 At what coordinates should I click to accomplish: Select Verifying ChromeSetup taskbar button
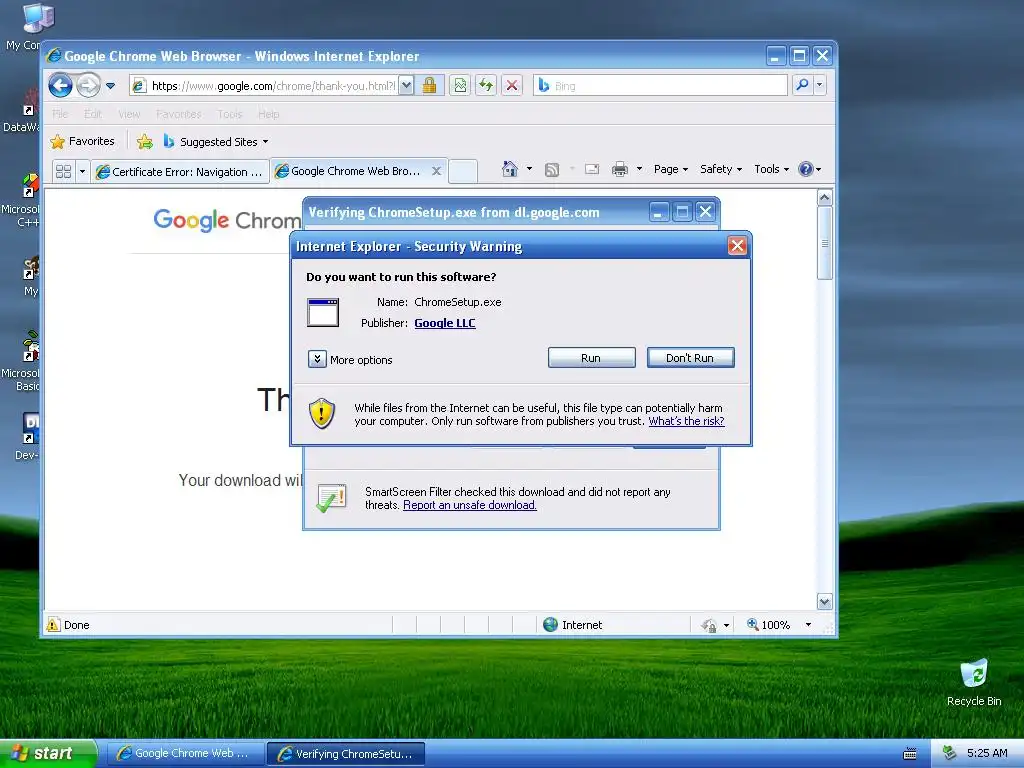click(346, 754)
